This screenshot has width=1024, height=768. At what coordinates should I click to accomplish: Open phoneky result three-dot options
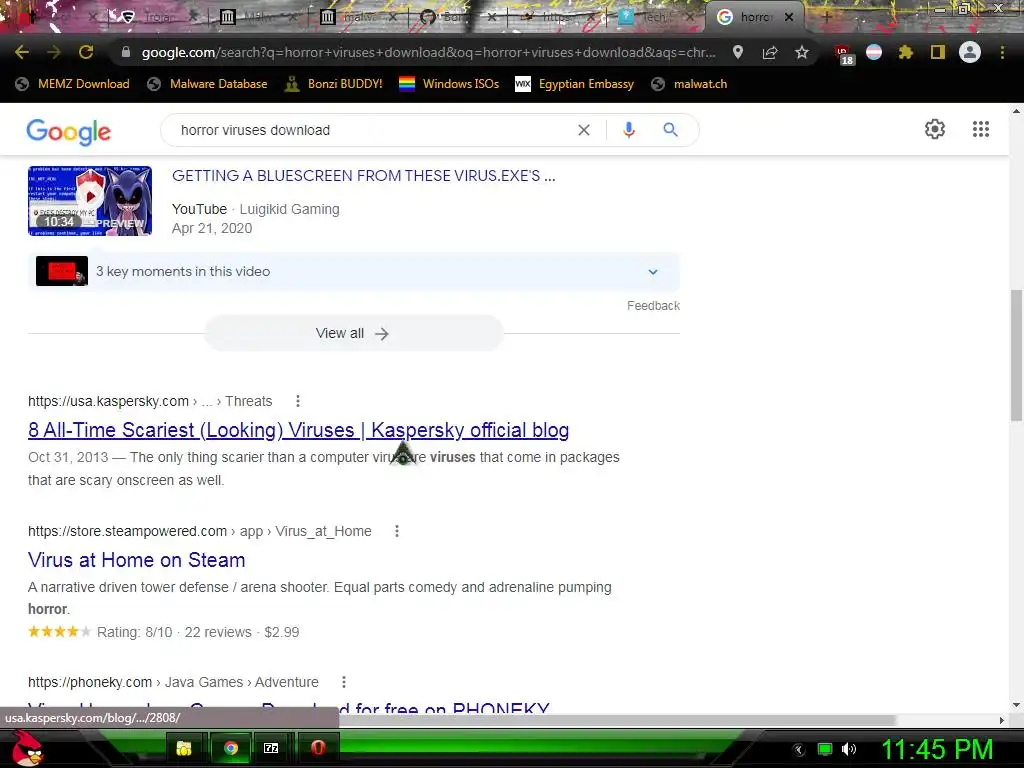tap(344, 682)
